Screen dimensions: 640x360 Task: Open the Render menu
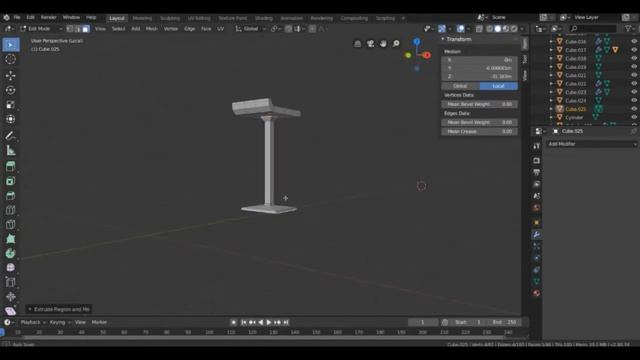coord(49,18)
